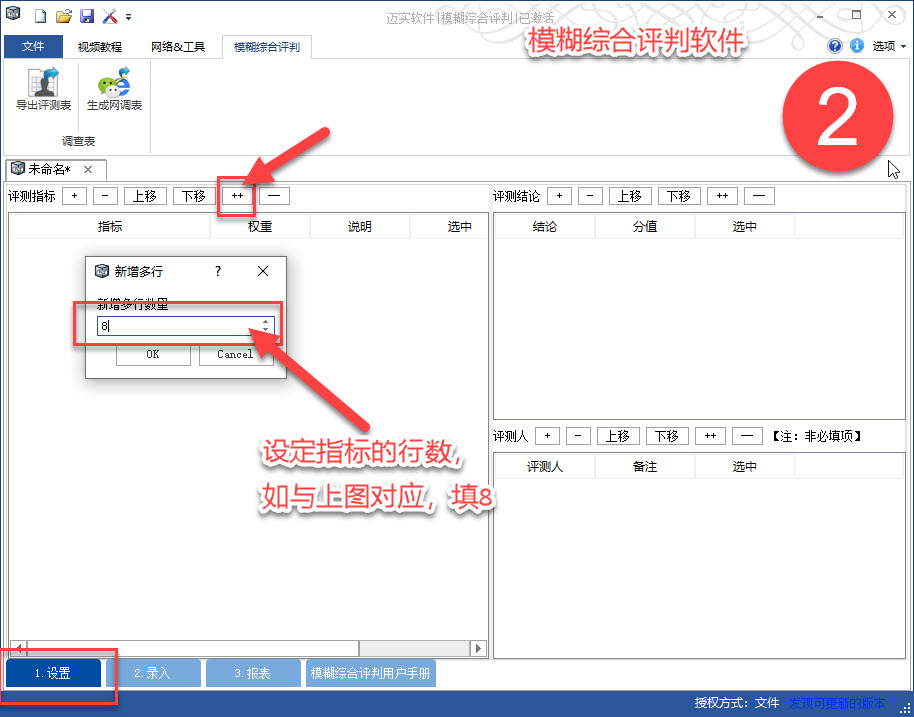Add one row to 评测人
The image size is (914, 717).
pos(547,436)
